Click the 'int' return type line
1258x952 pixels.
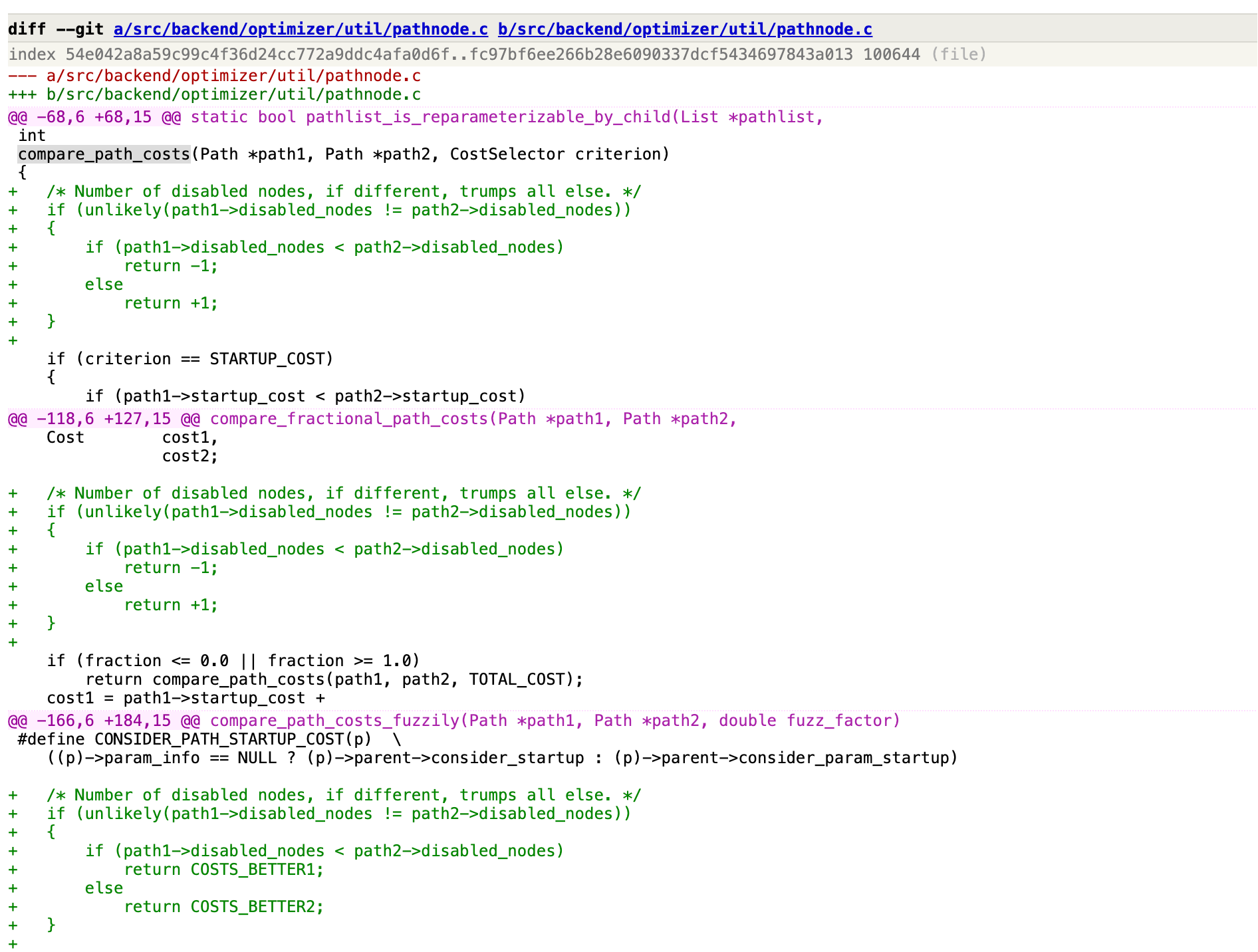click(32, 136)
